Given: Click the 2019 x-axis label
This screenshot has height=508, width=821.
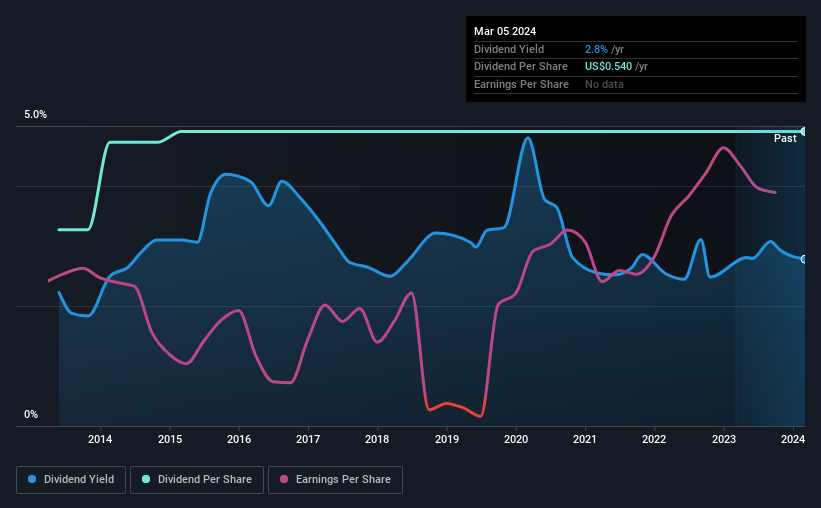Looking at the screenshot, I should (447, 439).
